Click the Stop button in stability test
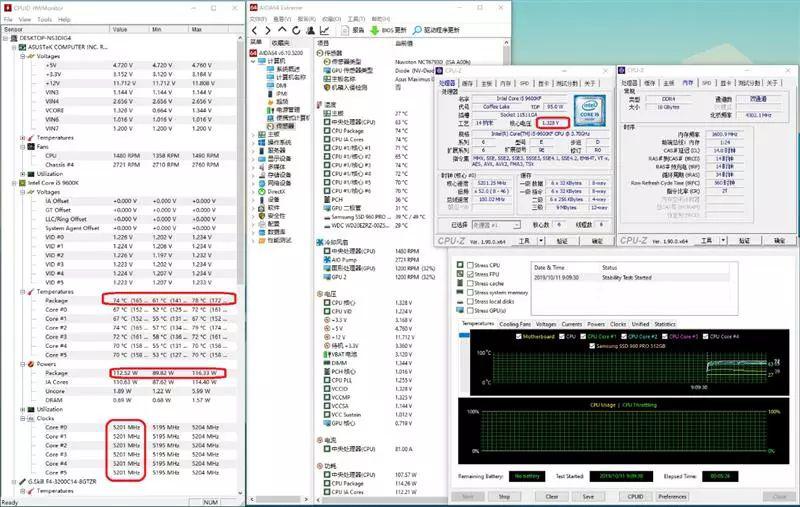The image size is (800, 507). pyautogui.click(x=504, y=496)
